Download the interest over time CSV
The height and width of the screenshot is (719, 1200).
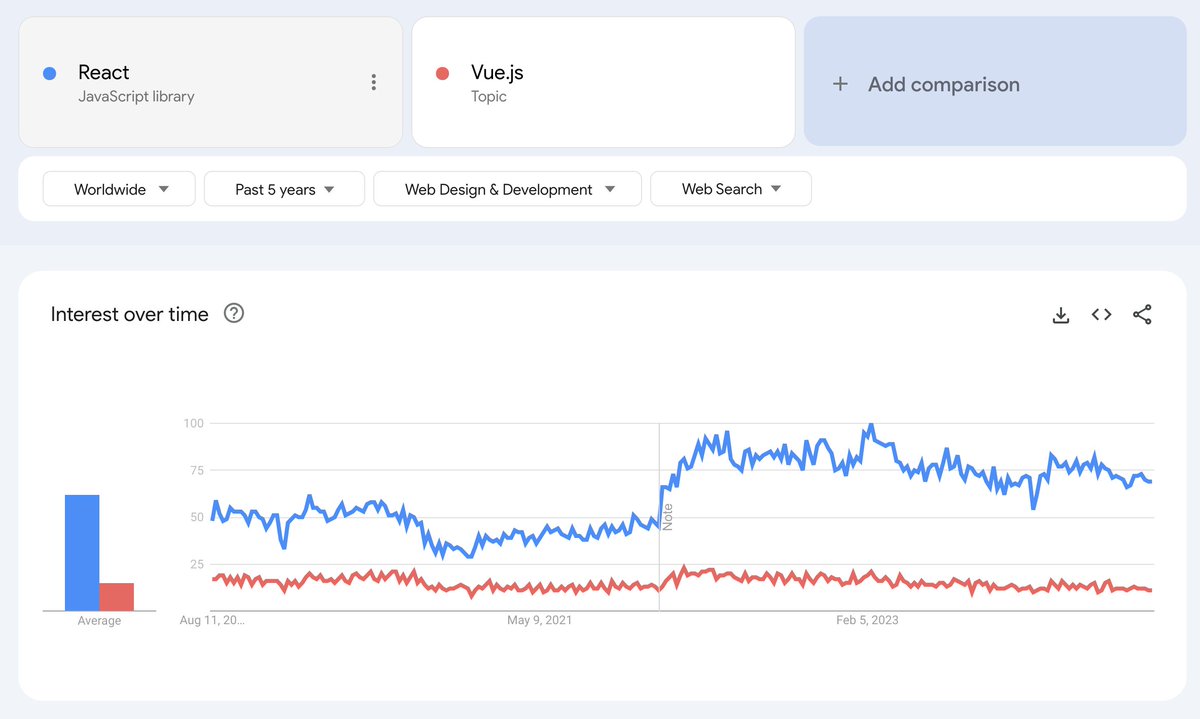click(1061, 315)
